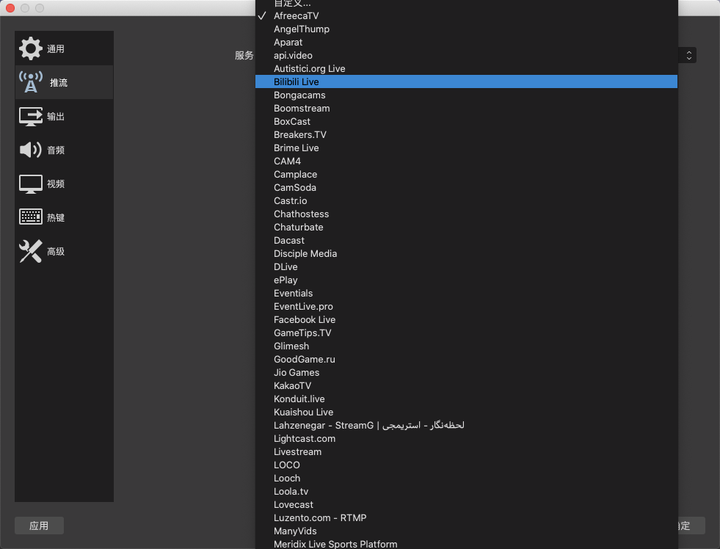This screenshot has width=720, height=549.
Task: Select BoxCast service
Action: pyautogui.click(x=466, y=122)
